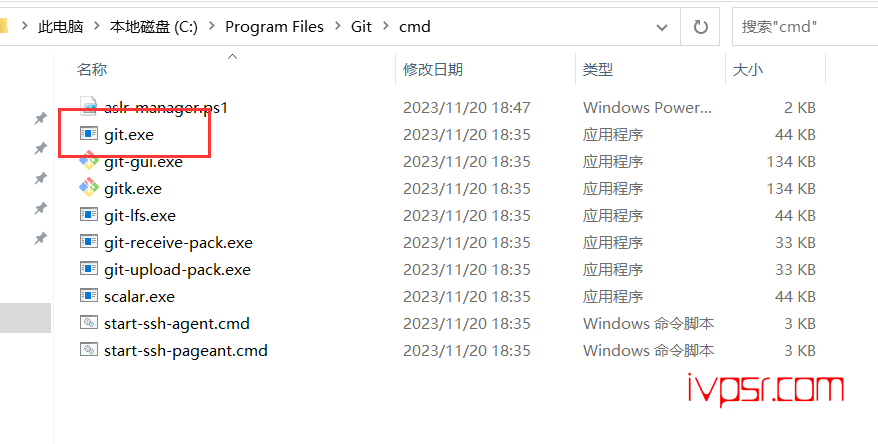Viewport: 878px width, 444px height.
Task: Open the address bar history dropdown
Action: click(662, 27)
